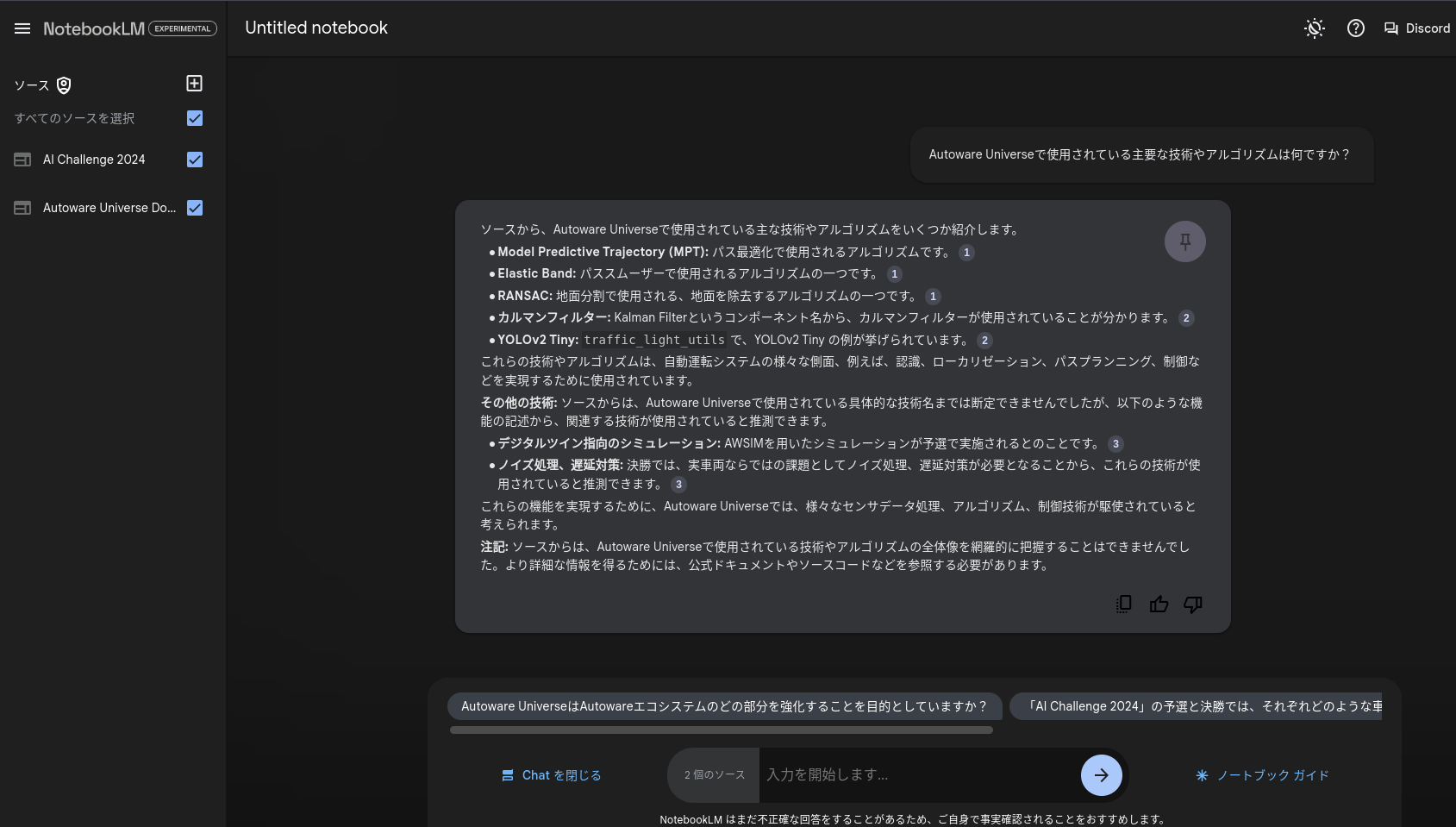
Task: Click the ソース sources heading
Action: [32, 85]
